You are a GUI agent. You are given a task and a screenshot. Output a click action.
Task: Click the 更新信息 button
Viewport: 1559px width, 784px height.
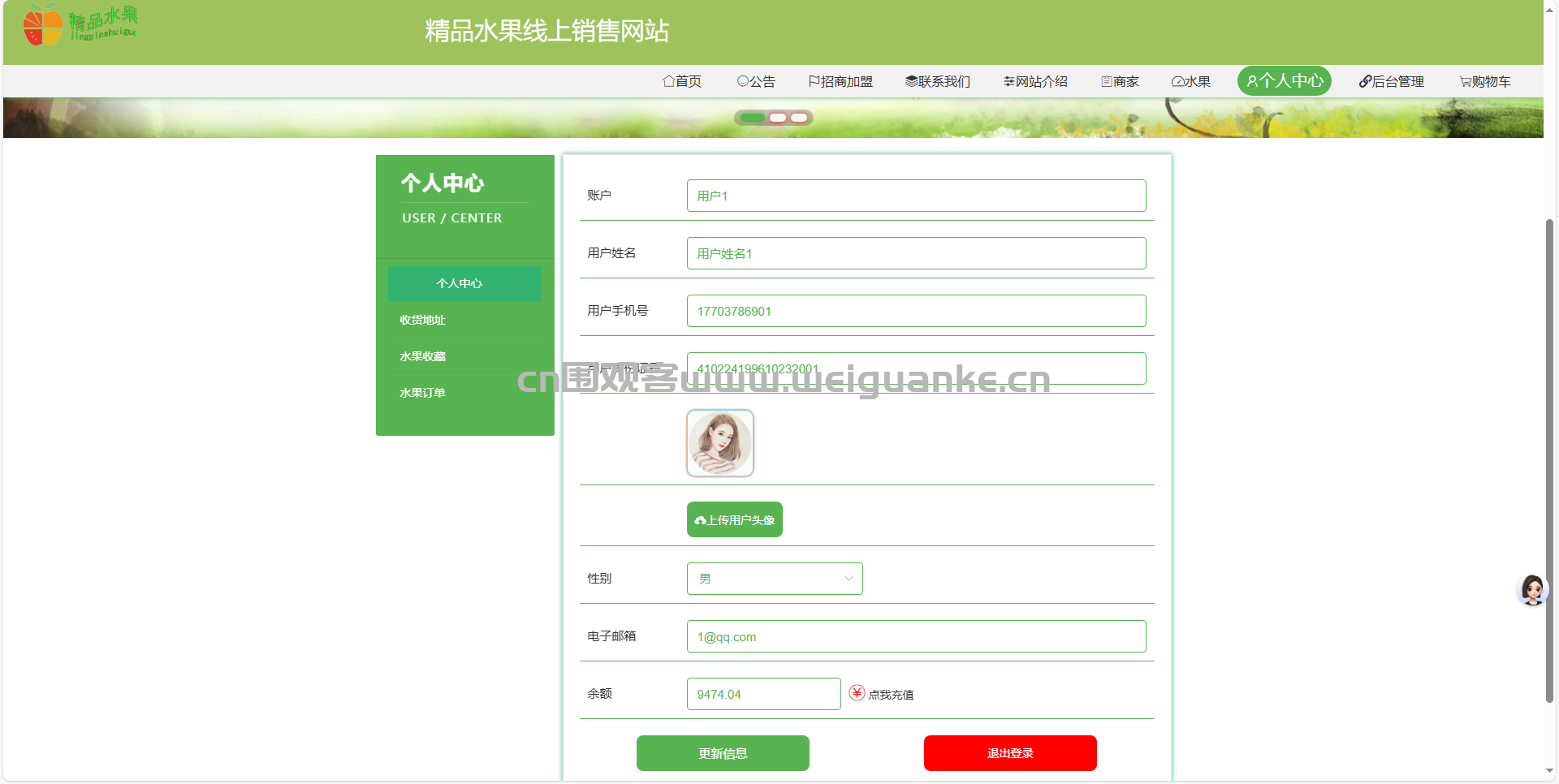tap(723, 753)
